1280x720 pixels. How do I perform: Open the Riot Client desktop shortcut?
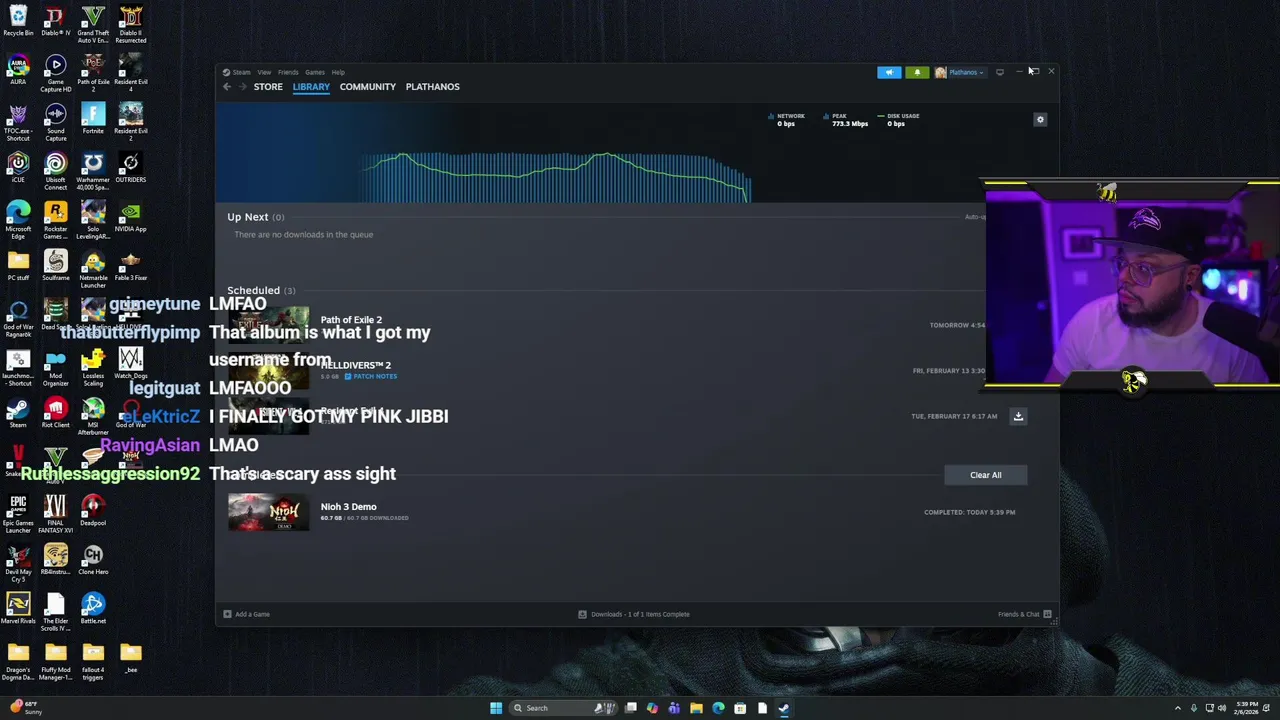pyautogui.click(x=55, y=414)
